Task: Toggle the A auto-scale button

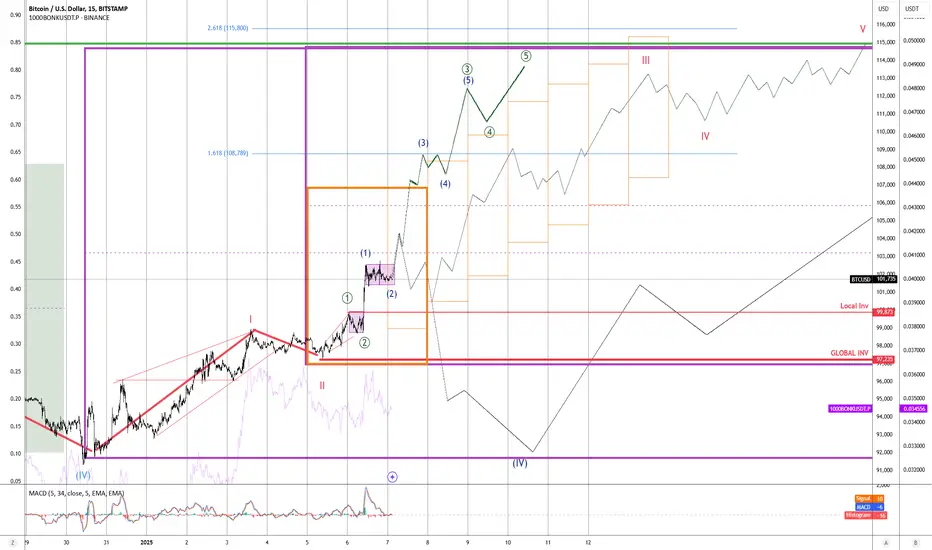Action: coord(886,543)
